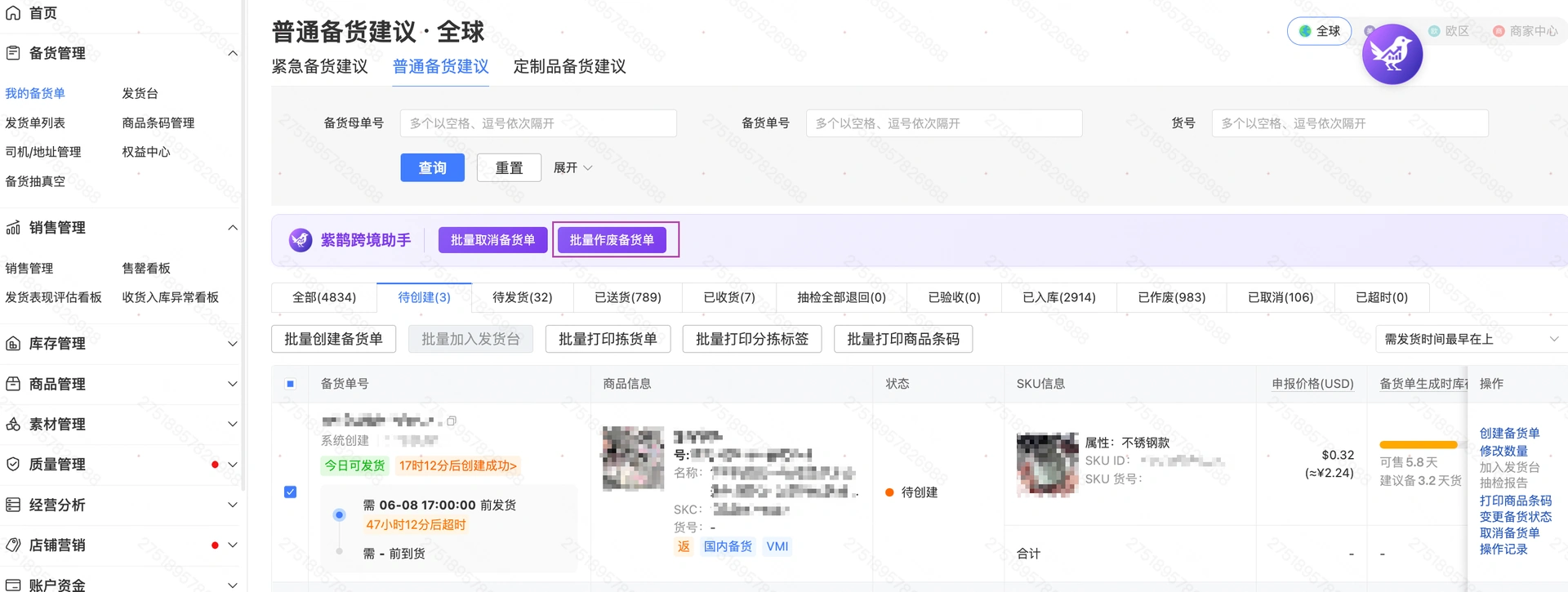Expand the 质量管理 menu section
The width and height of the screenshot is (1568, 592).
tap(232, 464)
